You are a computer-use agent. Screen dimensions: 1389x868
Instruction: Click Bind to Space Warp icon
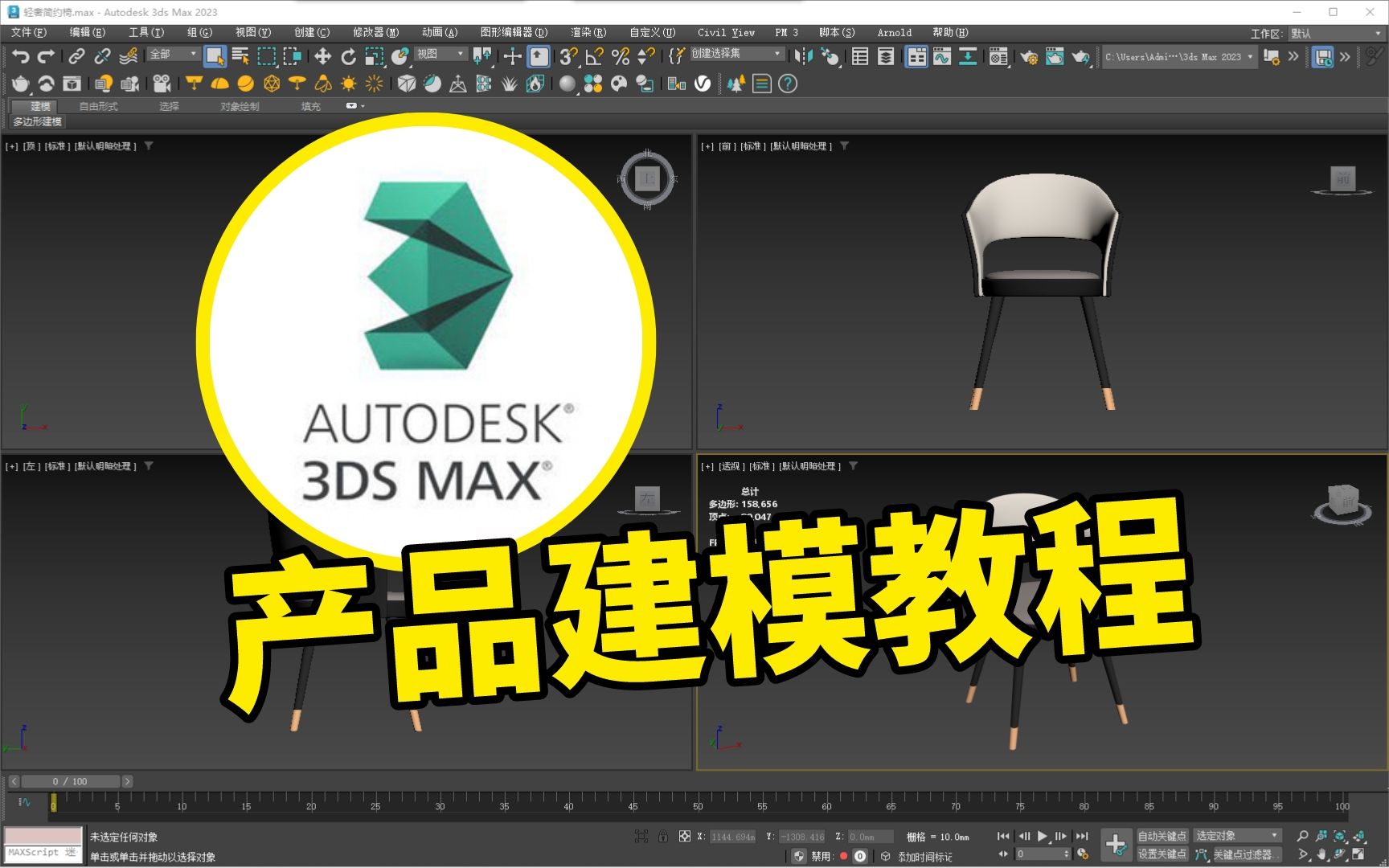[x=128, y=56]
